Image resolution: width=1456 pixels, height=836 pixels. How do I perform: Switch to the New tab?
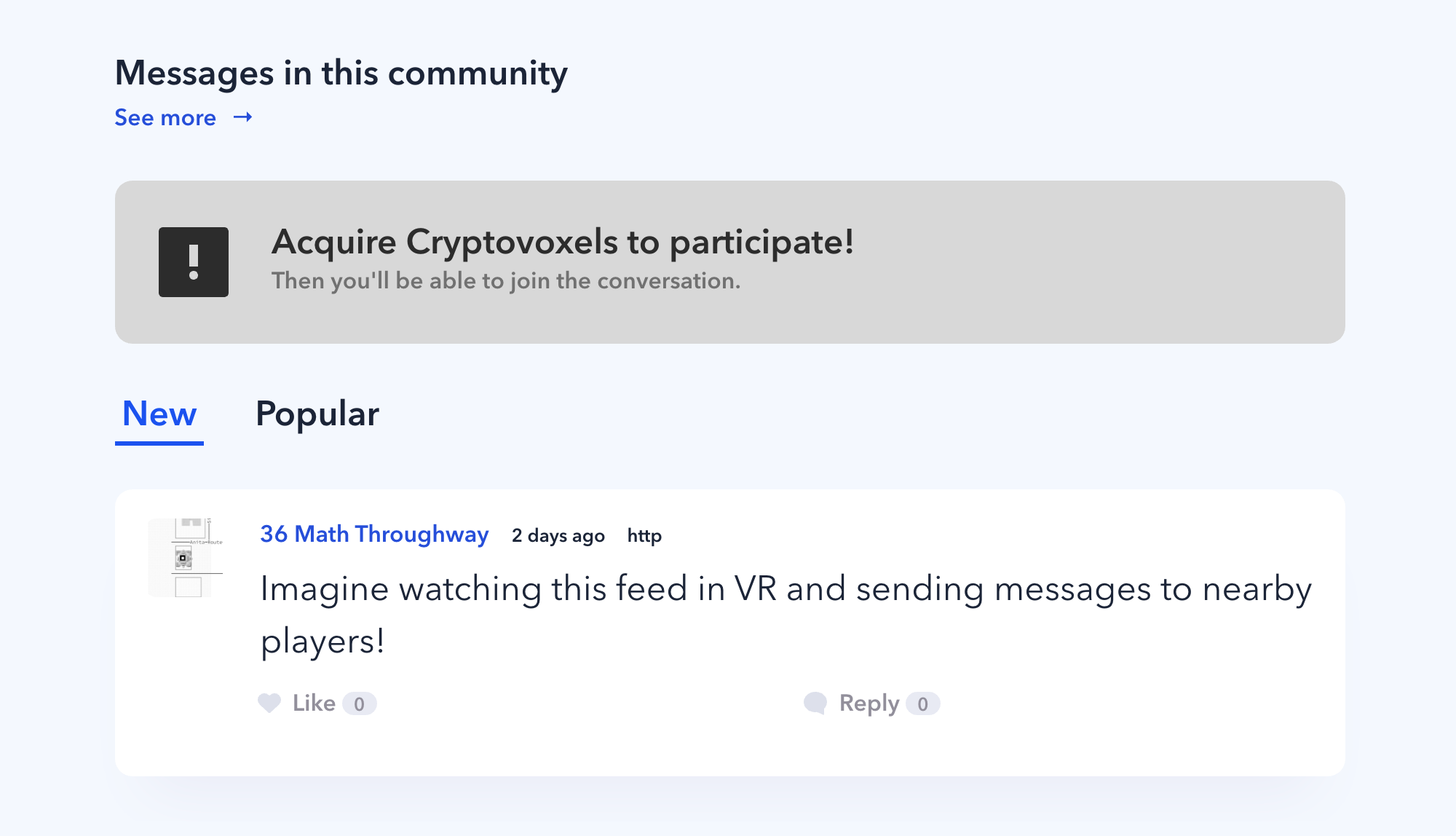point(159,414)
